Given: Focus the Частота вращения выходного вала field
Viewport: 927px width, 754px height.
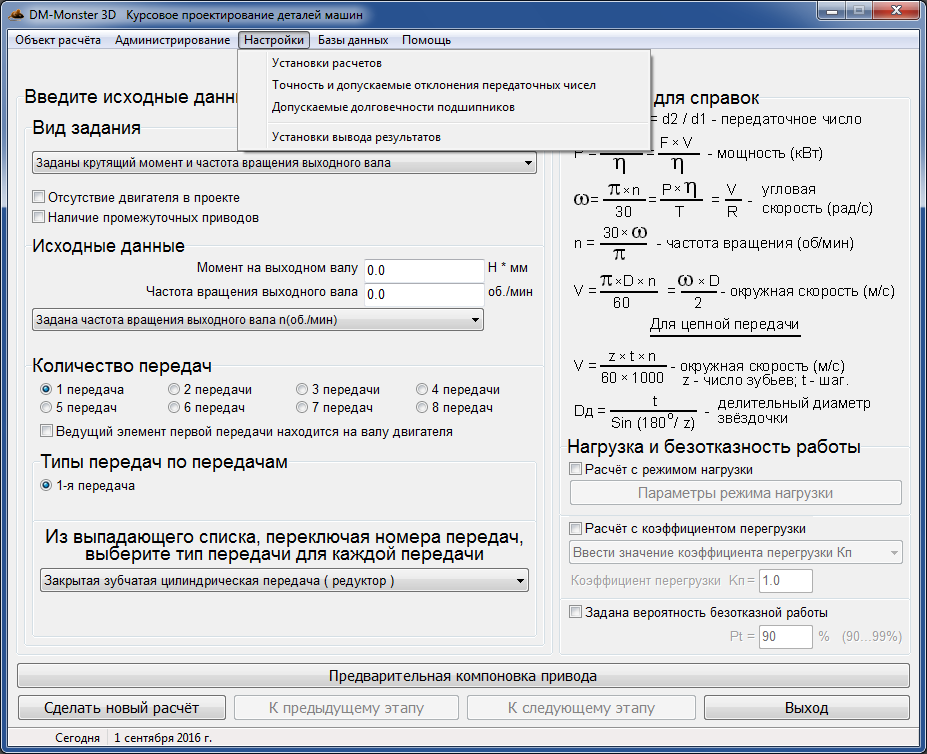Looking at the screenshot, I should (424, 294).
